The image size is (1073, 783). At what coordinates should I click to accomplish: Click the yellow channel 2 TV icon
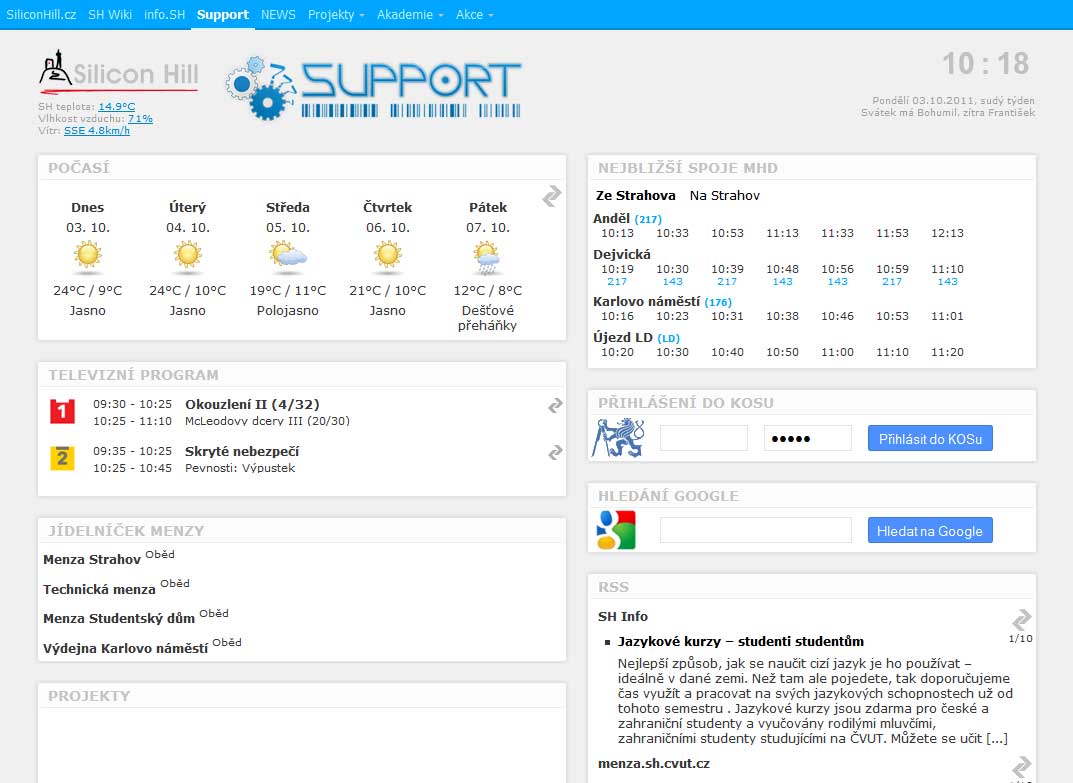pos(62,458)
